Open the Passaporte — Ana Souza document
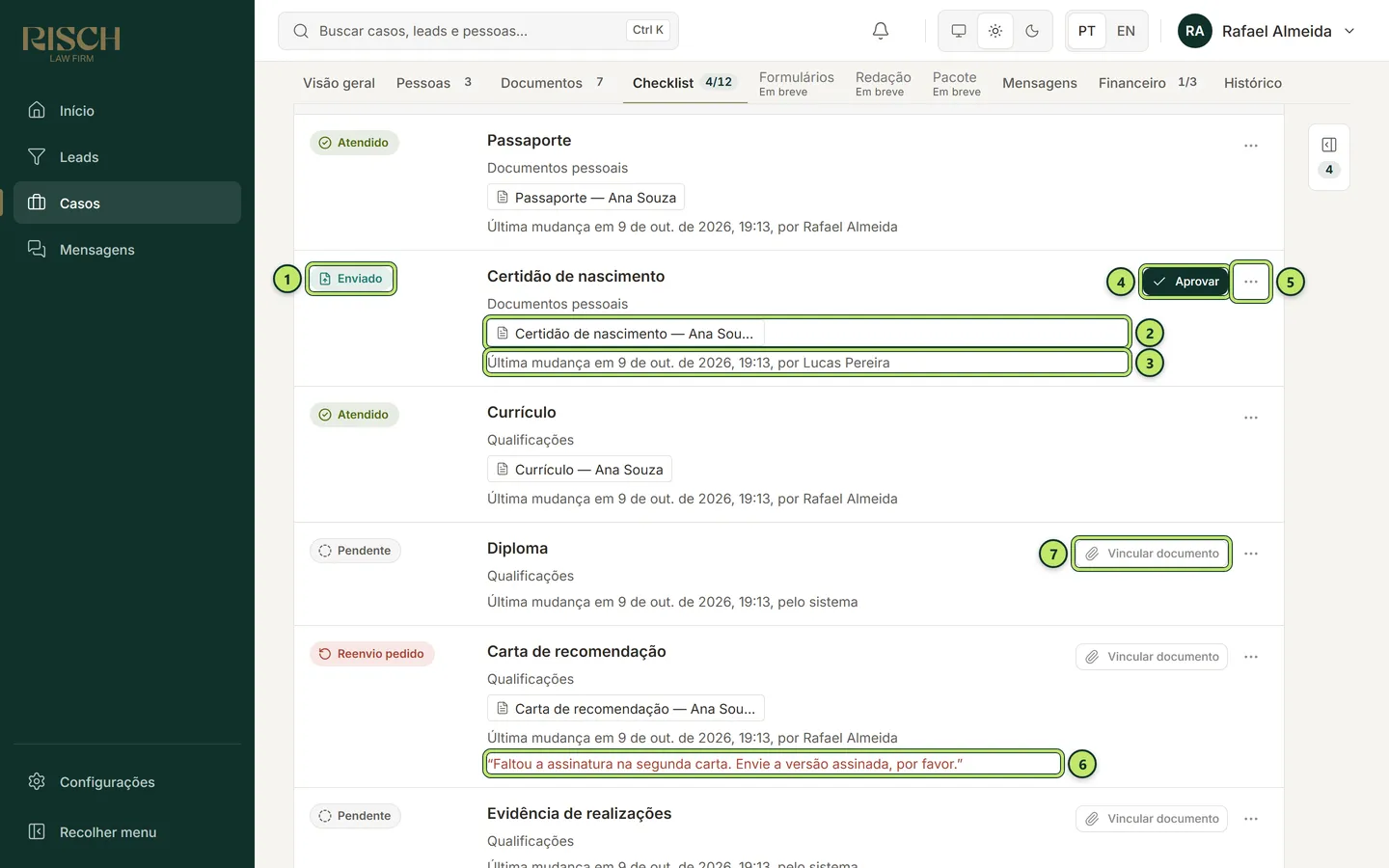The image size is (1389, 868). (586, 198)
